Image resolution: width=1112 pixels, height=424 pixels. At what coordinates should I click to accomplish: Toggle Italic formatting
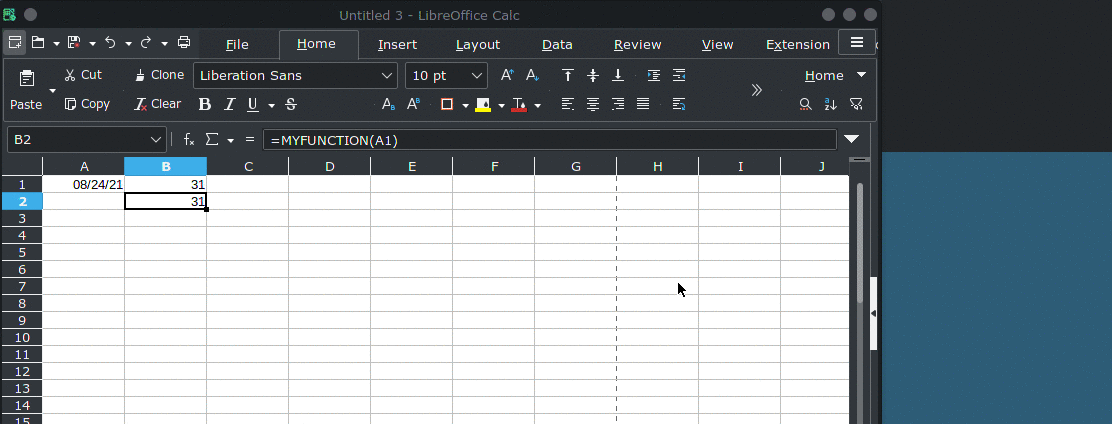click(229, 104)
